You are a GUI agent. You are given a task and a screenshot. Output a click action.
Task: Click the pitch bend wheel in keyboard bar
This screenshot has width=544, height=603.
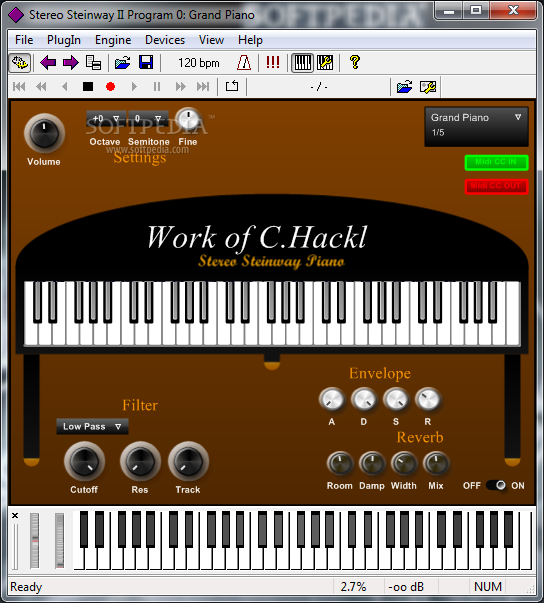click(35, 540)
